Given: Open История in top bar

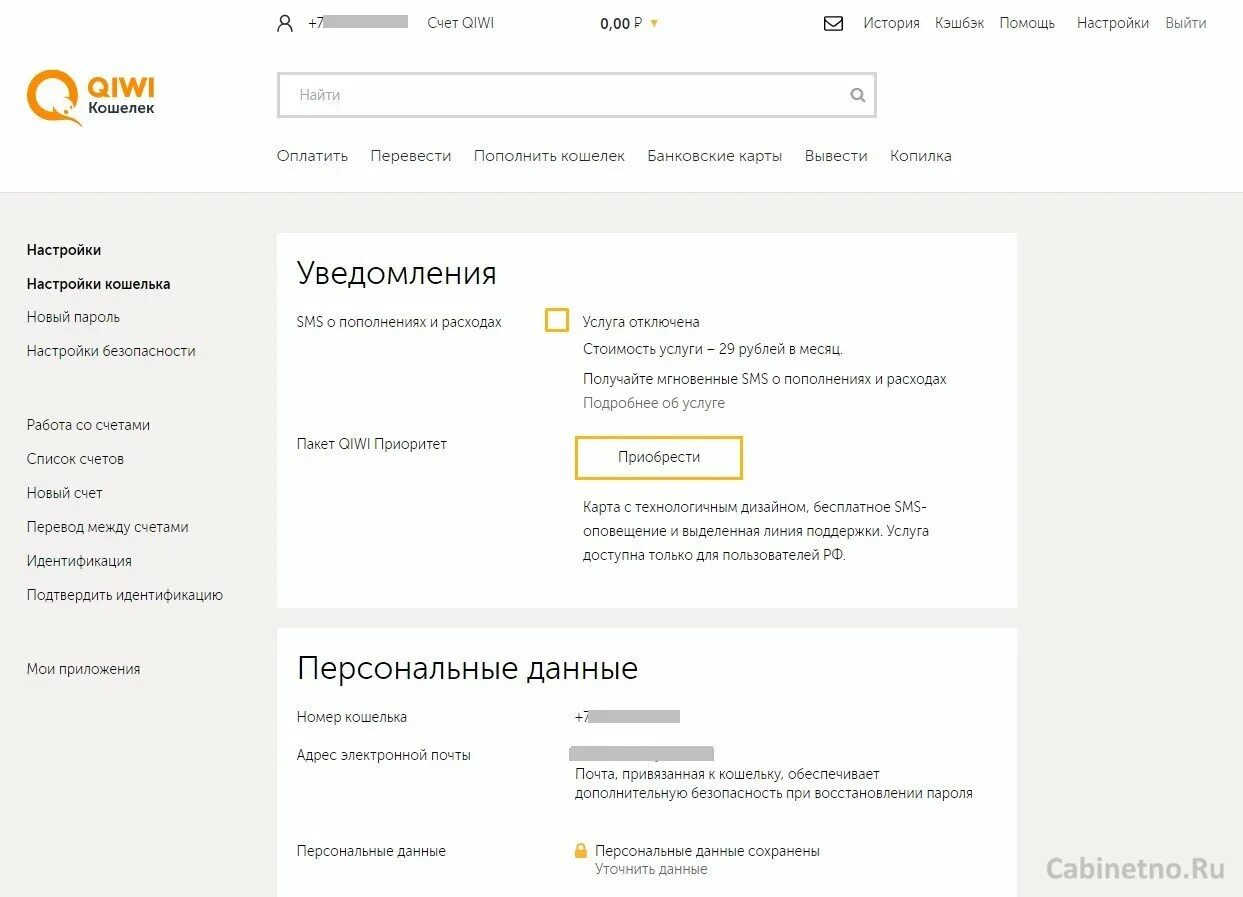Looking at the screenshot, I should (x=891, y=23).
